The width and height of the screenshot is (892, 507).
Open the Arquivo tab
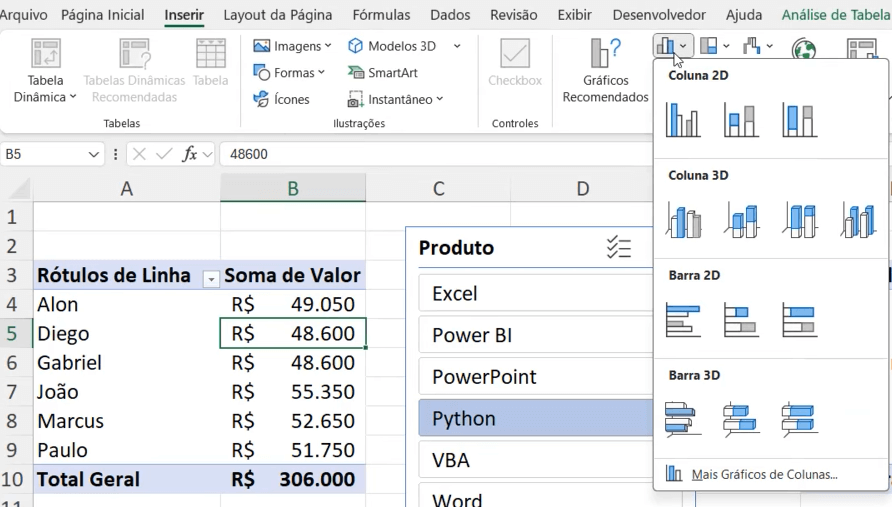(x=23, y=15)
